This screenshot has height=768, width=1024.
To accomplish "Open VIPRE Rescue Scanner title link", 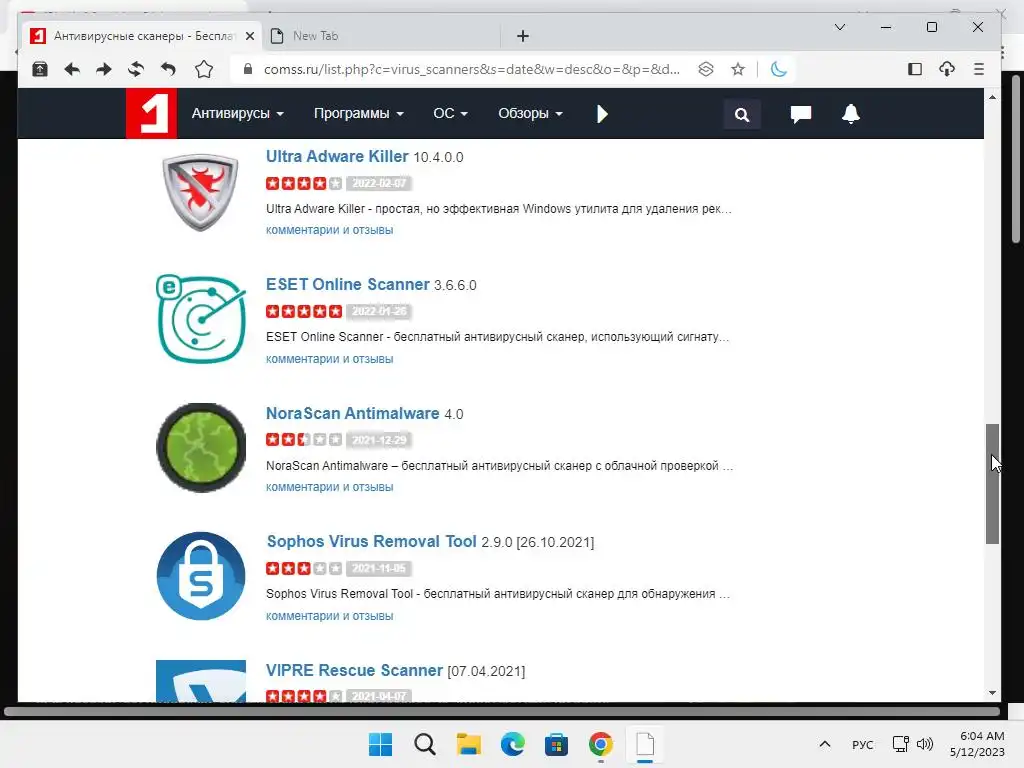I will [x=355, y=671].
